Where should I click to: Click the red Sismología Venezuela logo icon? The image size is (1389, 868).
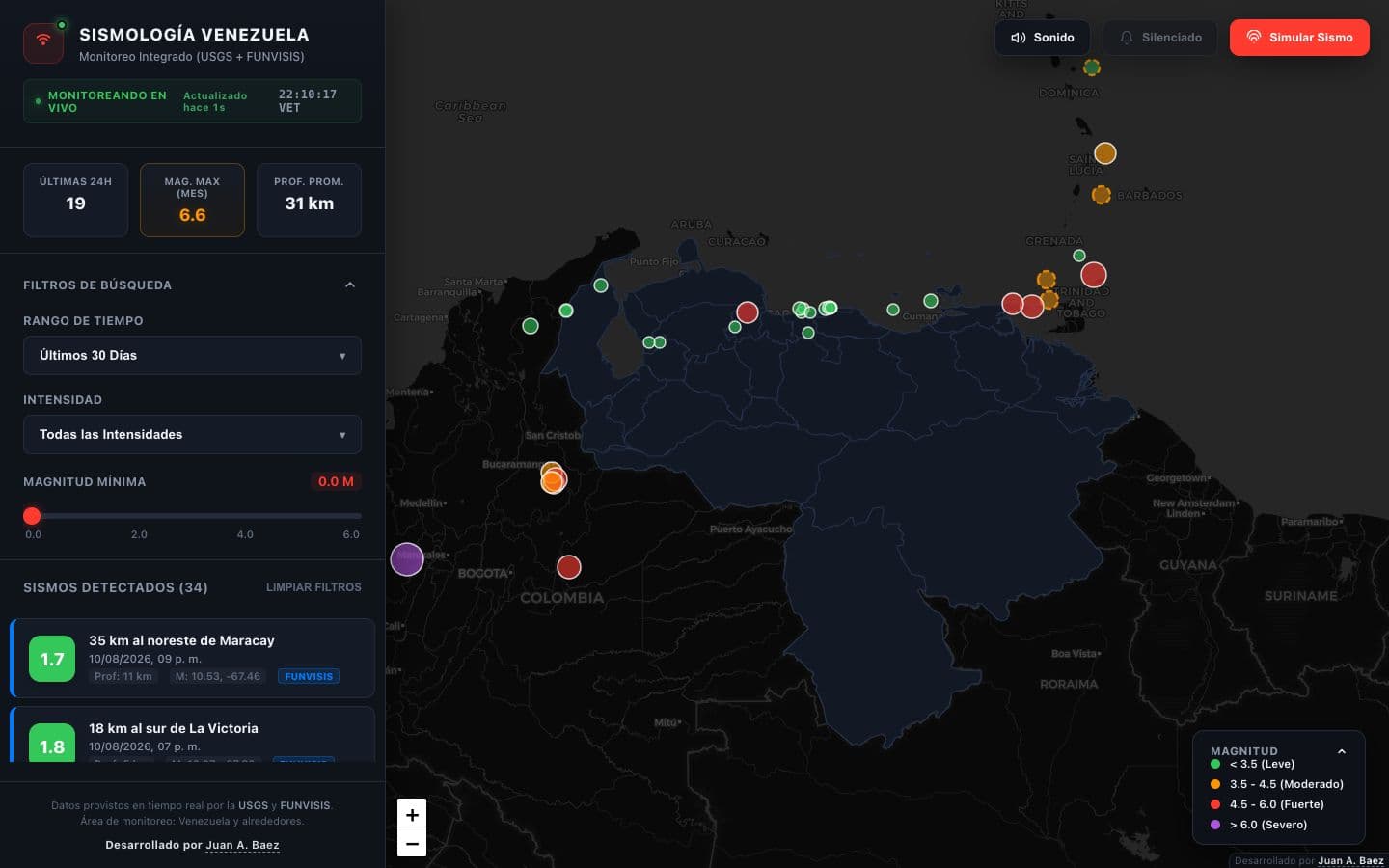[43, 43]
